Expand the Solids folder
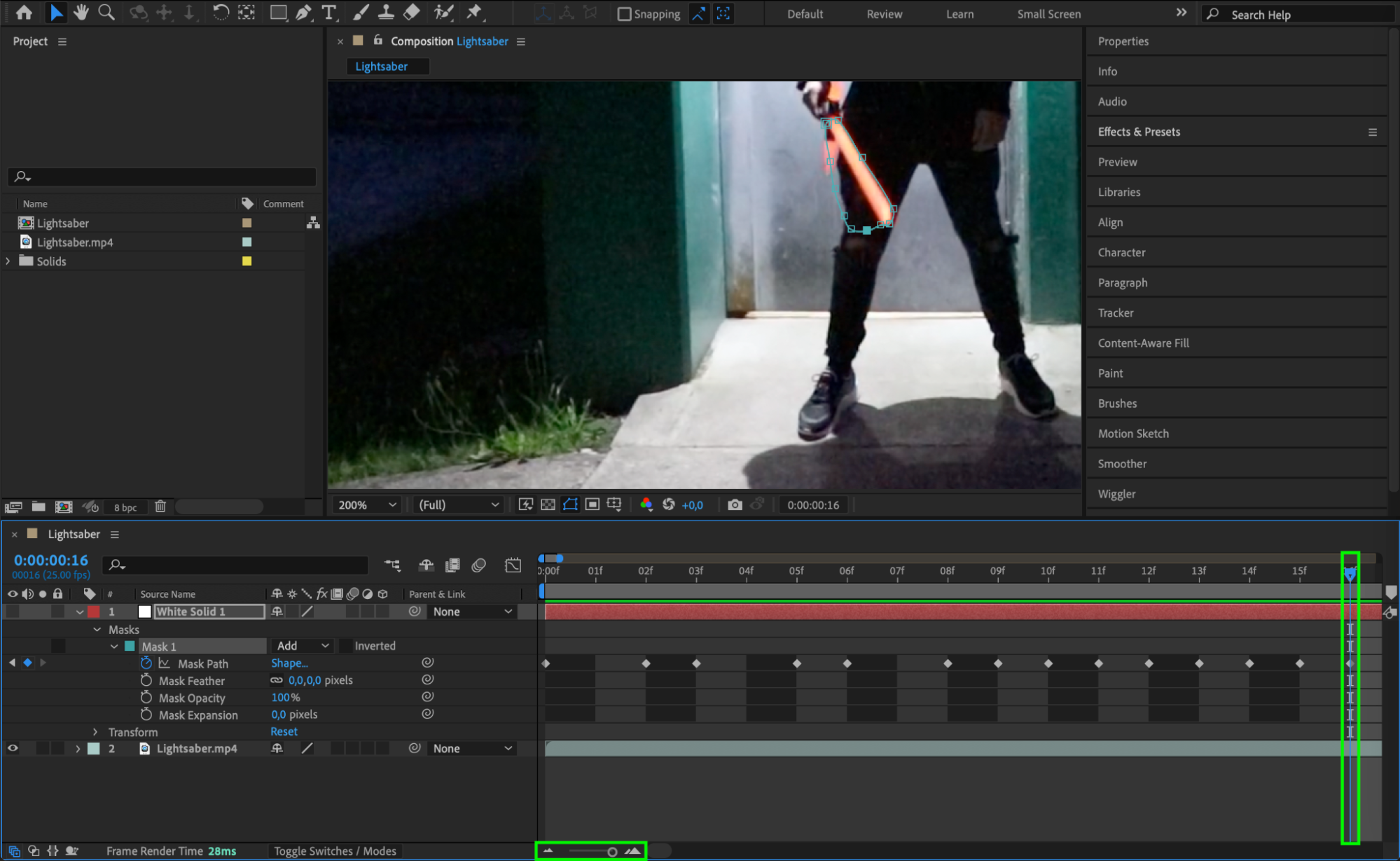 click(8, 261)
